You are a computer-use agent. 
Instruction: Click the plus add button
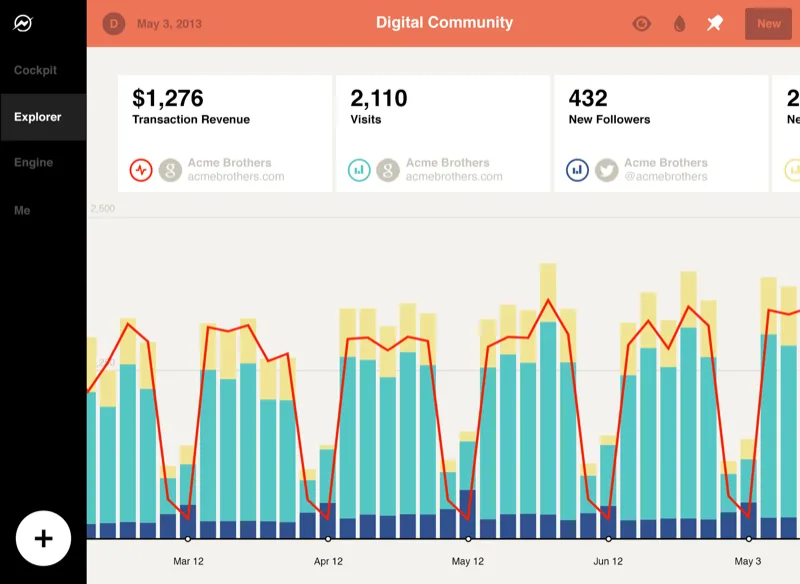[x=43, y=538]
